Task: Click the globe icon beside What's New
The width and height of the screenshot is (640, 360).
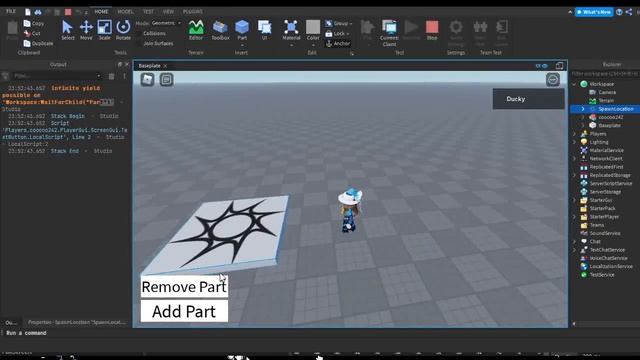Action: (x=619, y=12)
